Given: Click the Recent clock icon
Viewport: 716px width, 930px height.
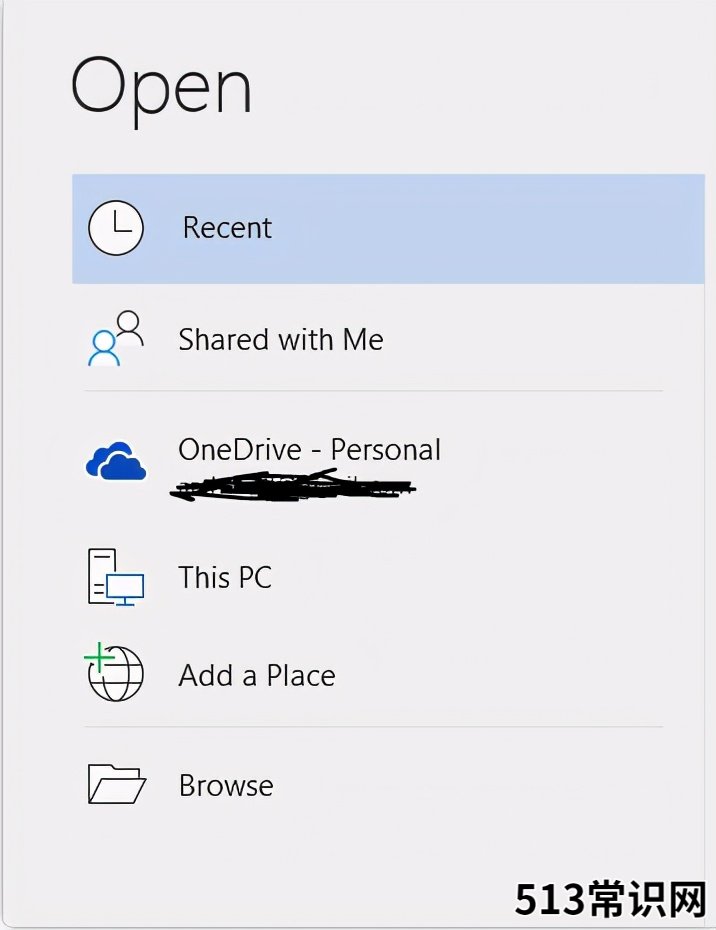Looking at the screenshot, I should point(116,228).
